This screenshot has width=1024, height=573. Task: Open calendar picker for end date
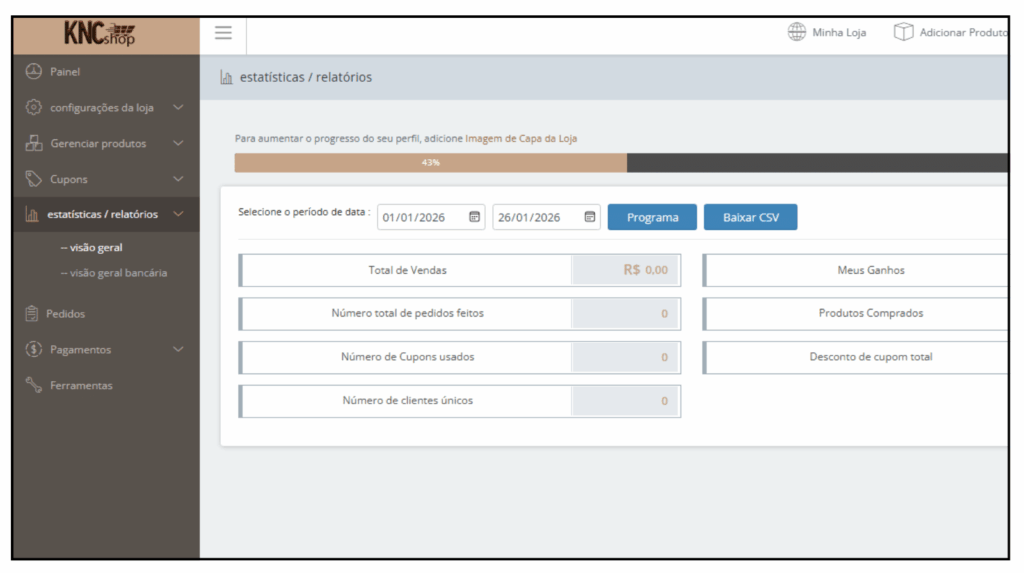click(589, 217)
